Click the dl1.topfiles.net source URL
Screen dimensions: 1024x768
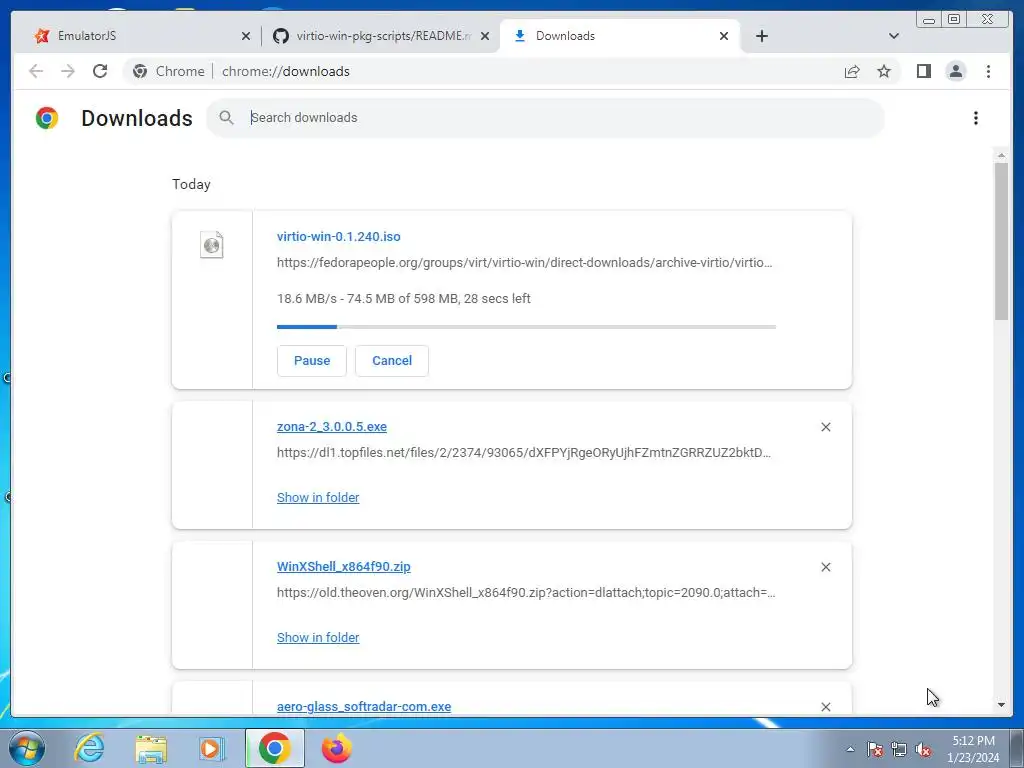(524, 453)
